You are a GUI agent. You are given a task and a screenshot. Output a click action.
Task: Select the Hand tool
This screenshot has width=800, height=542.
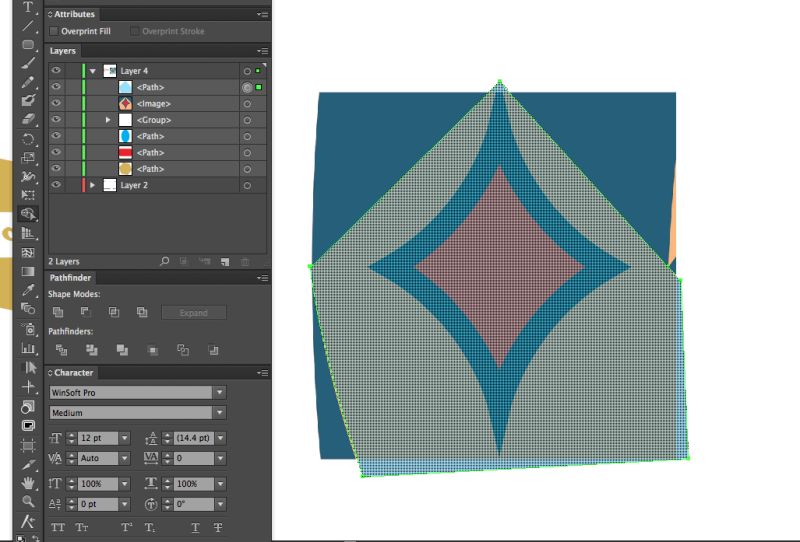tap(28, 483)
